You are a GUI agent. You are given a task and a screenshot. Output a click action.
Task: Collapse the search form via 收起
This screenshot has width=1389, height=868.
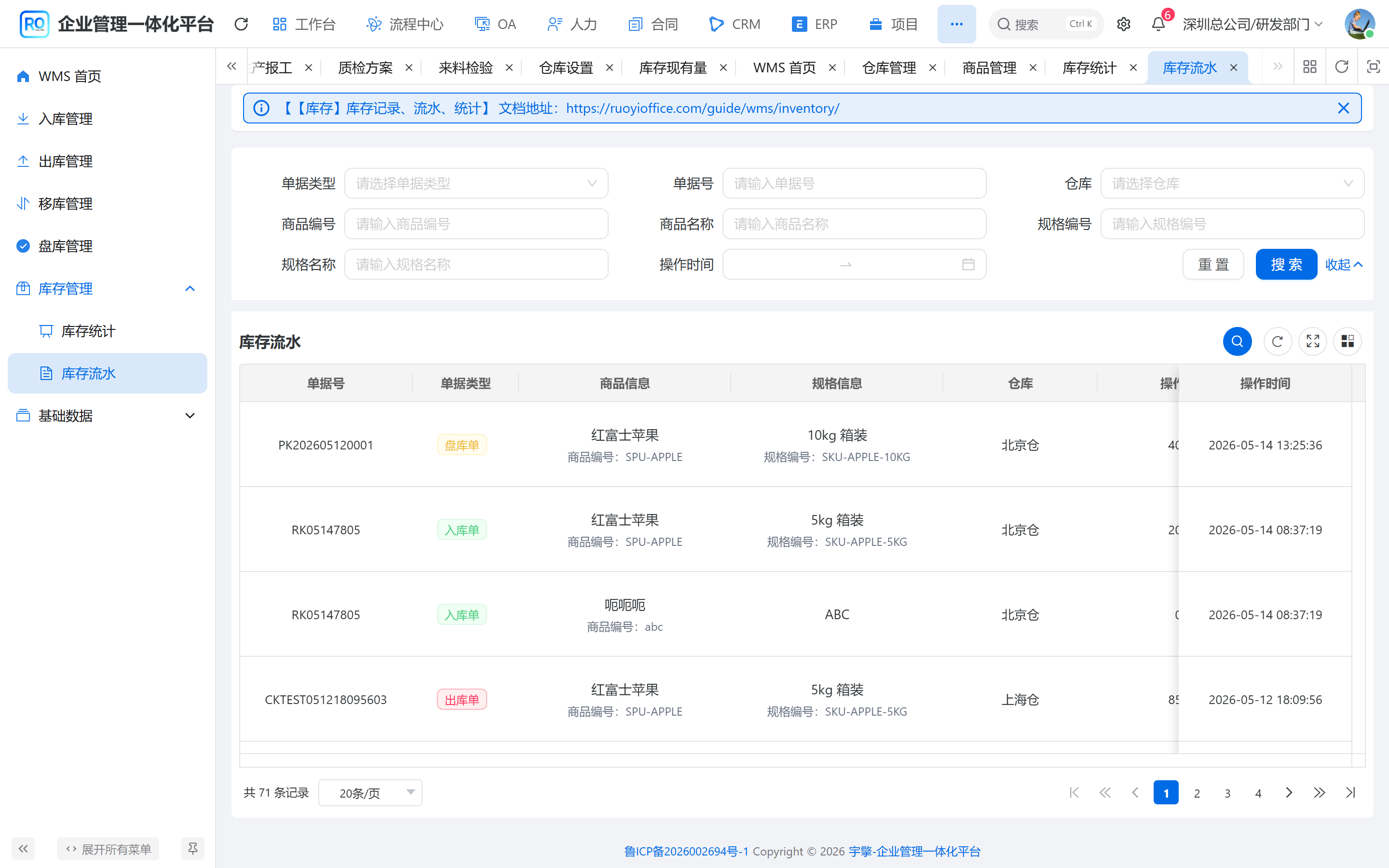tap(1344, 265)
